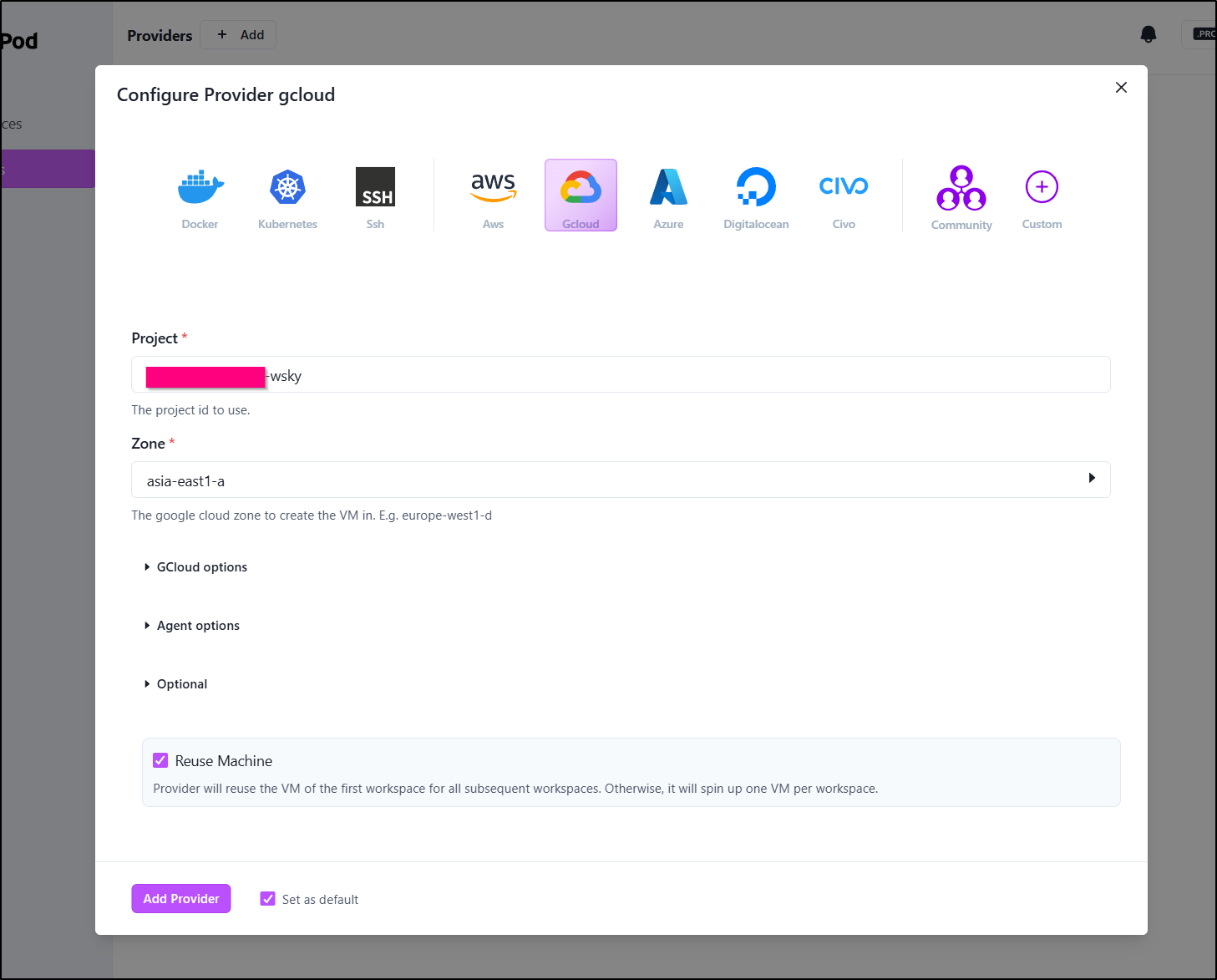This screenshot has height=980, width=1217.
Task: Open the notifications bell icon
Action: [1149, 34]
